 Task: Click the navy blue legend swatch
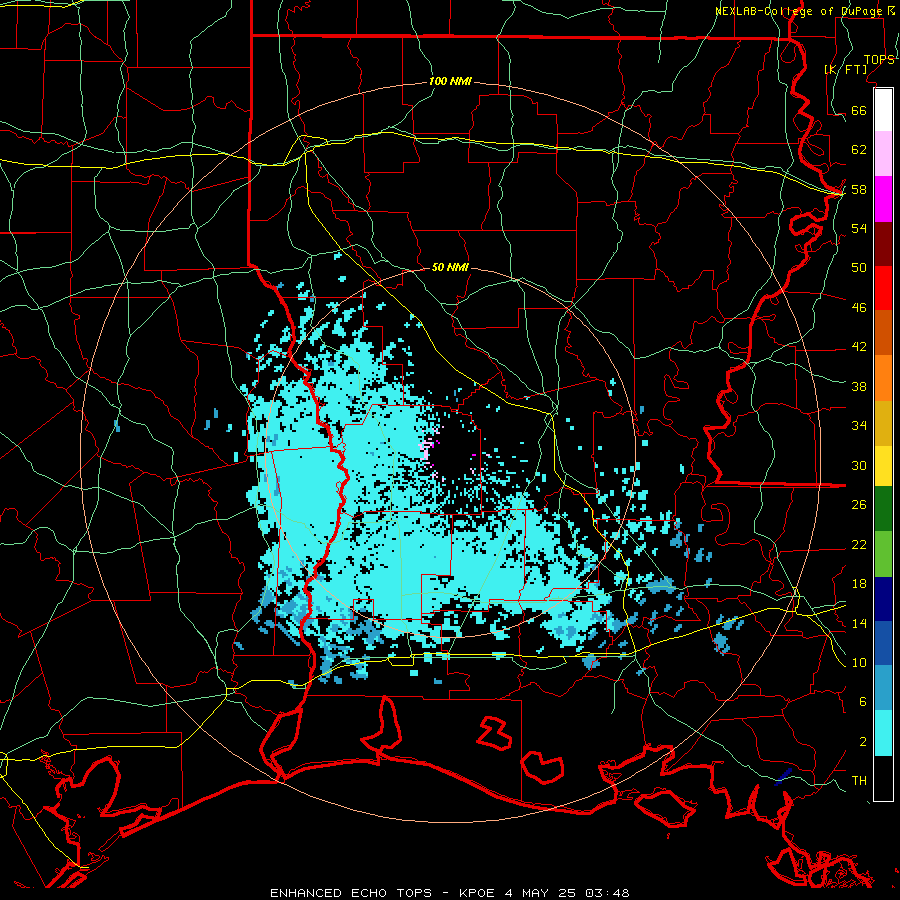(x=883, y=599)
